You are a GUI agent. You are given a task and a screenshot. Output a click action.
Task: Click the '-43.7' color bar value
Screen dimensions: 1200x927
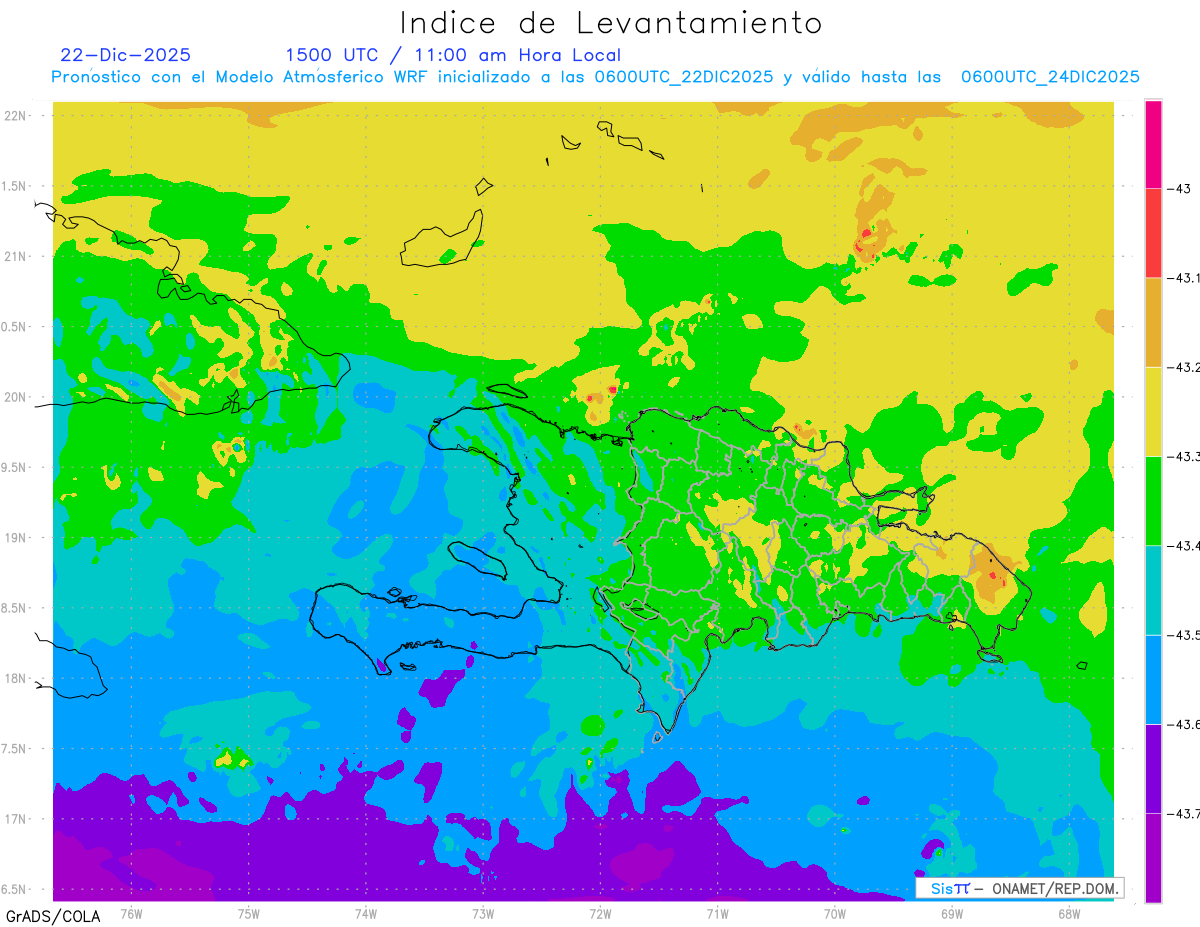[1183, 814]
